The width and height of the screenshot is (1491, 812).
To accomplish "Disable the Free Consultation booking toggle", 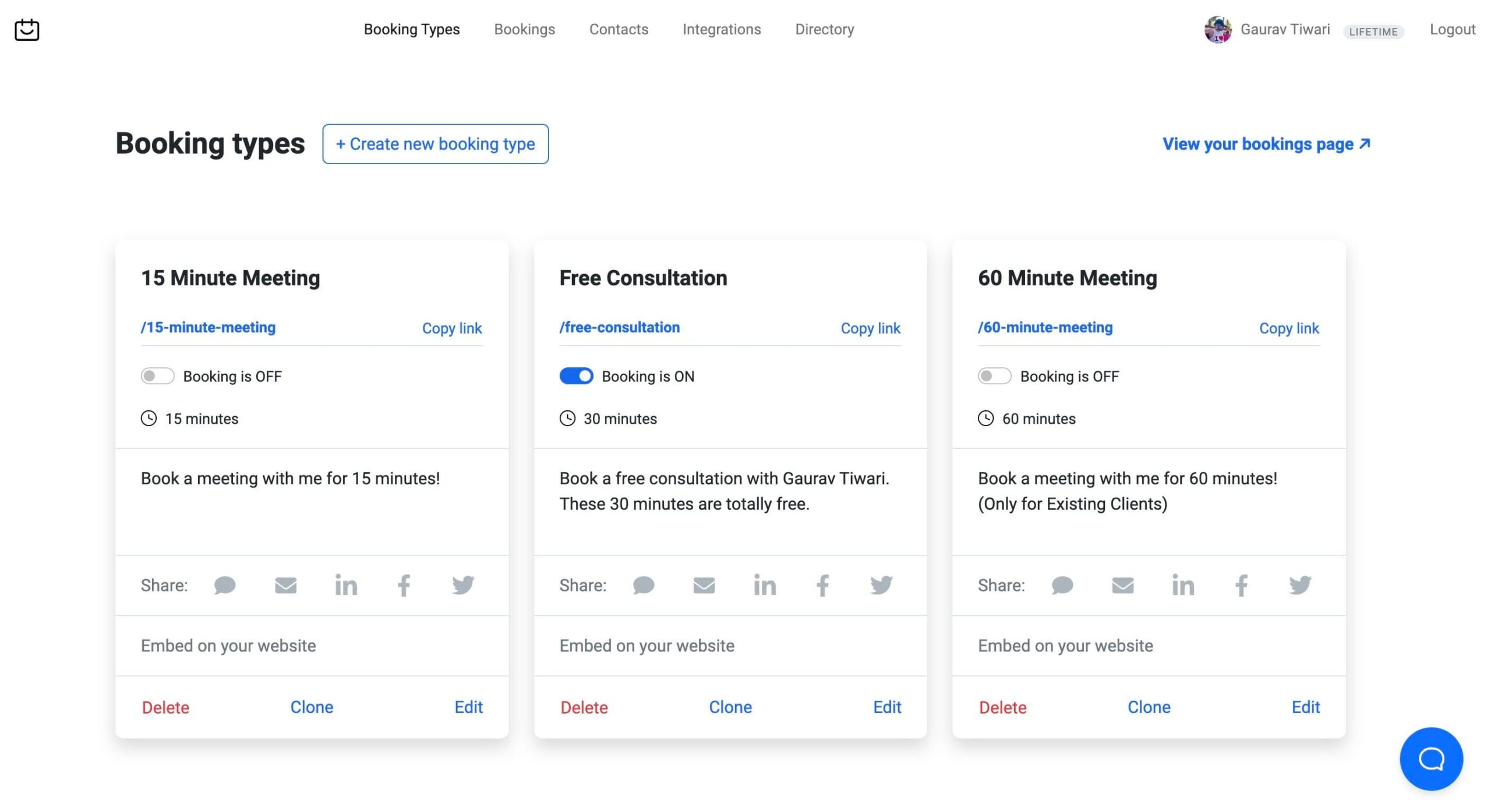I will (x=576, y=376).
